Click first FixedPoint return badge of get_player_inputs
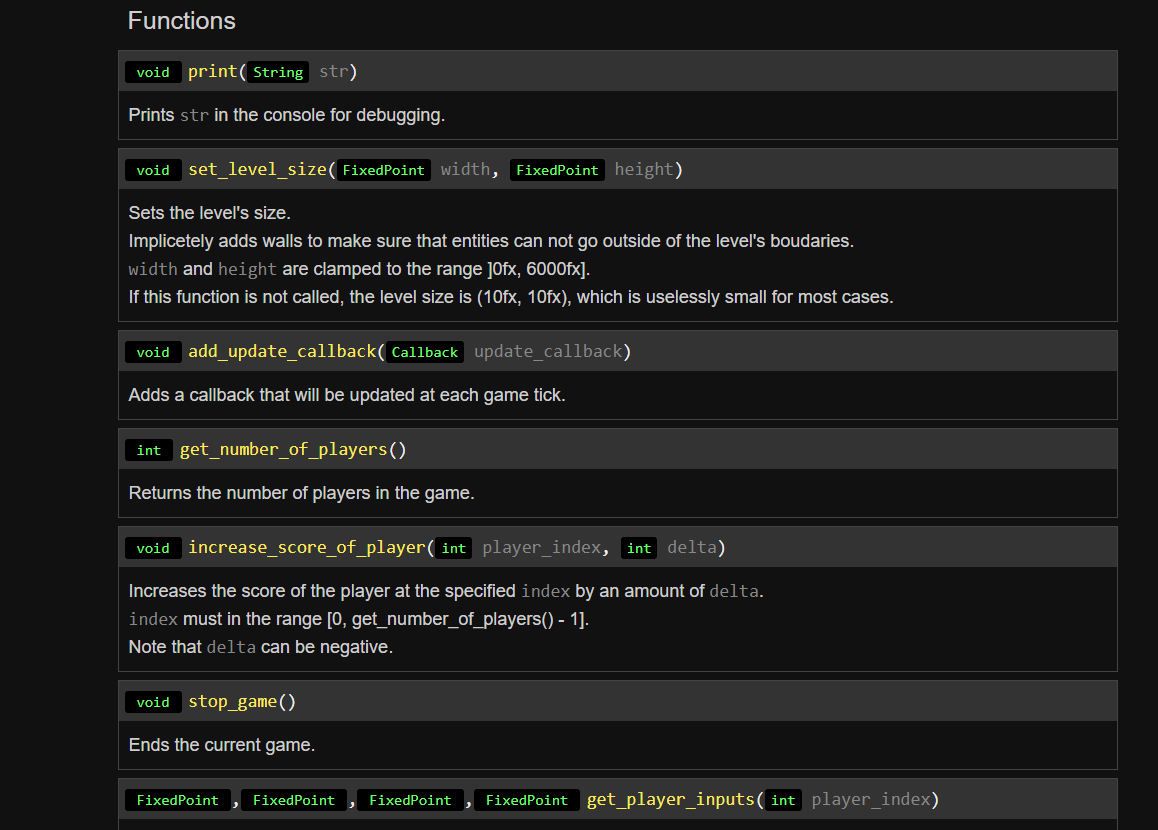This screenshot has height=830, width=1158. click(177, 800)
